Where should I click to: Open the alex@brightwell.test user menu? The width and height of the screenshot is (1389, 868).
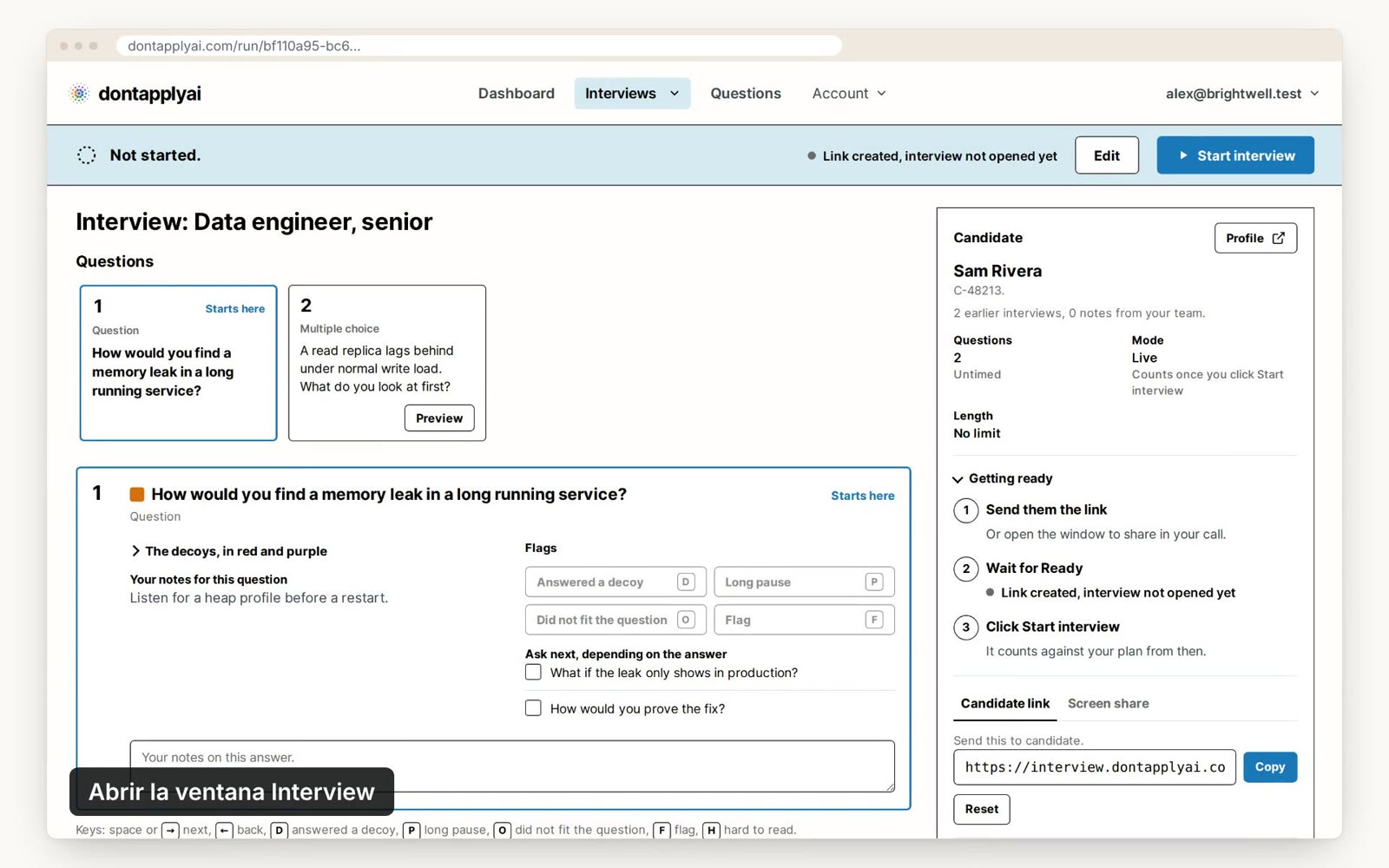click(x=1242, y=94)
